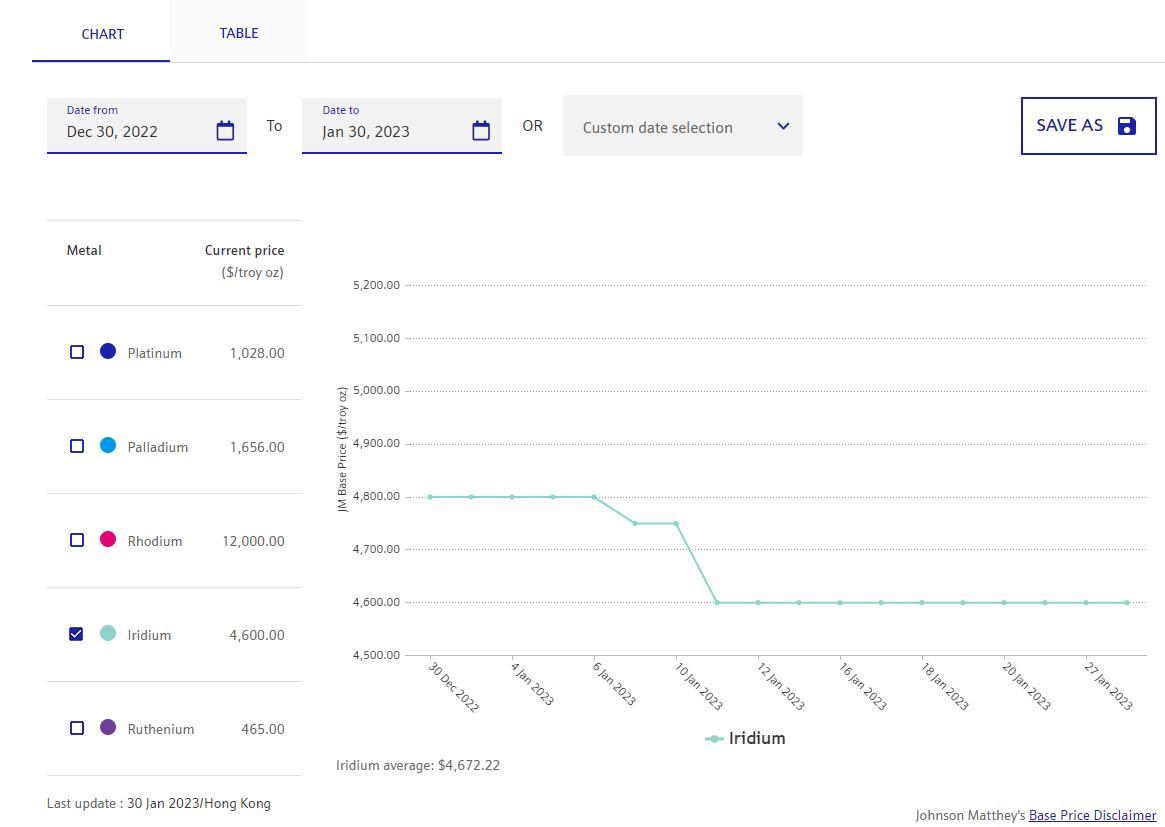The height and width of the screenshot is (827, 1165).
Task: Open the 'Date to' calendar picker icon
Action: pyautogui.click(x=481, y=131)
